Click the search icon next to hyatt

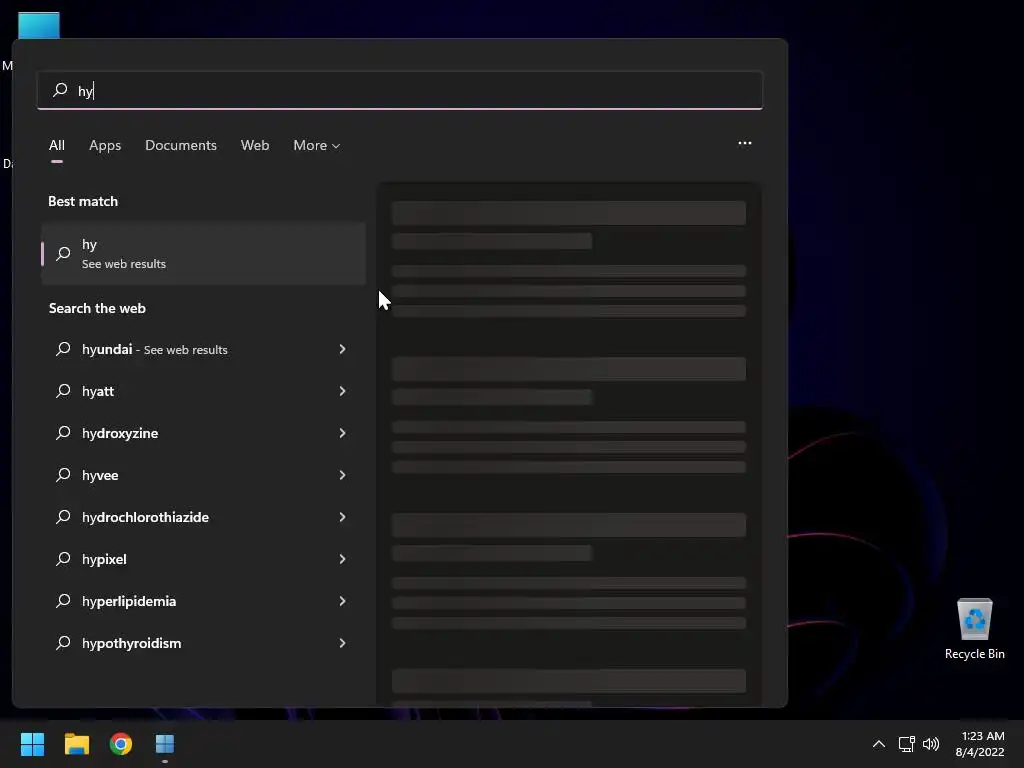pos(63,391)
